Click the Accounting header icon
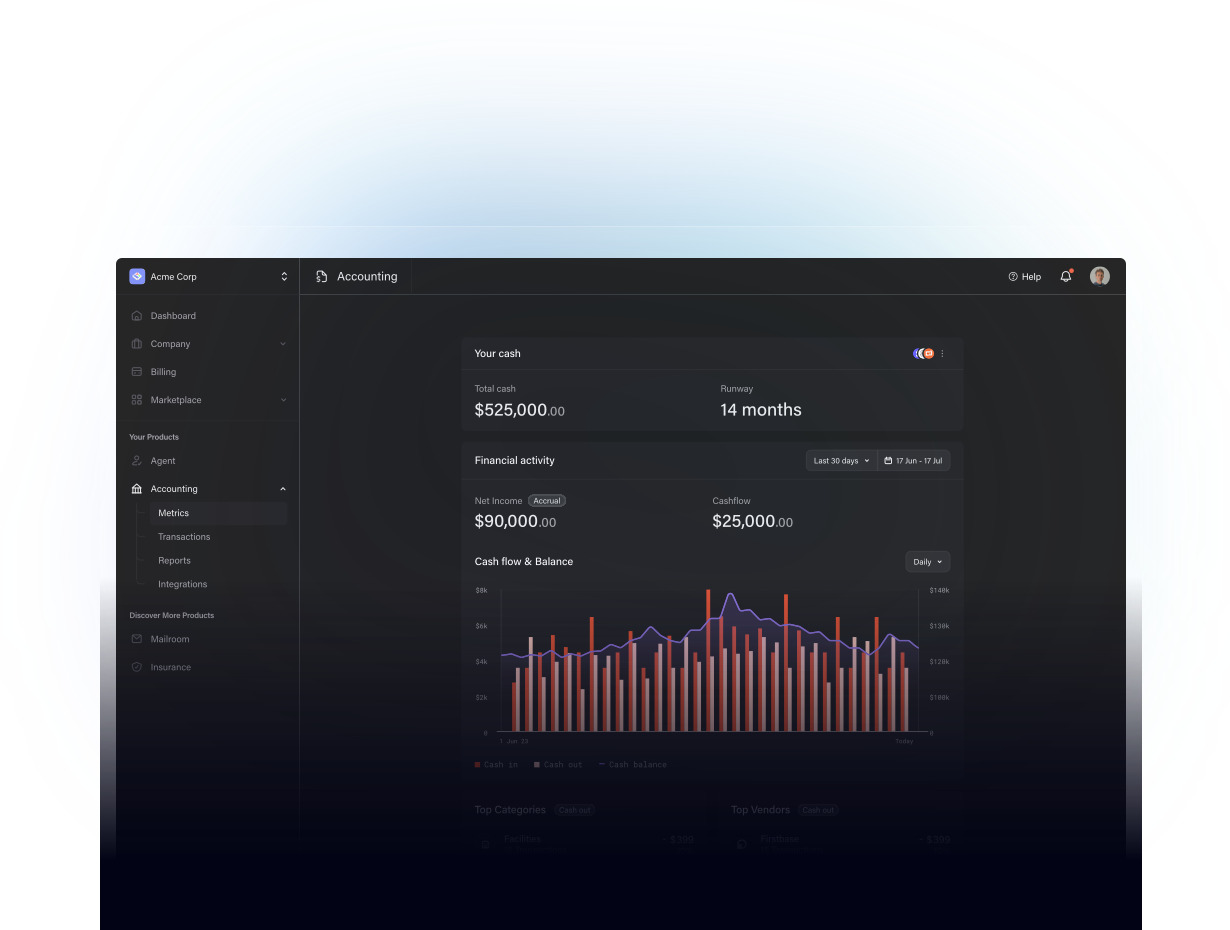The height and width of the screenshot is (930, 1230). [x=321, y=276]
